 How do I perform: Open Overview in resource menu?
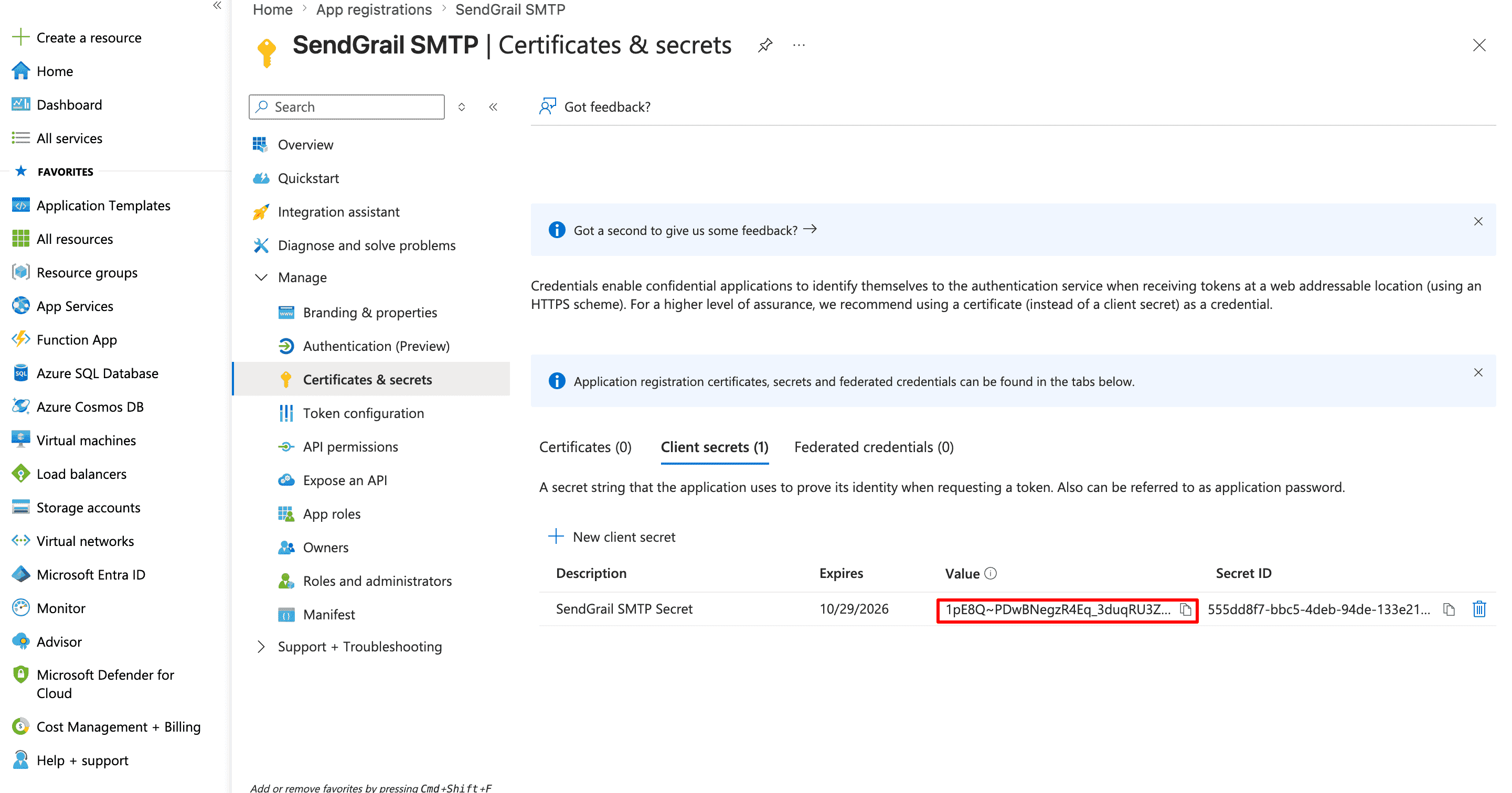pos(305,144)
